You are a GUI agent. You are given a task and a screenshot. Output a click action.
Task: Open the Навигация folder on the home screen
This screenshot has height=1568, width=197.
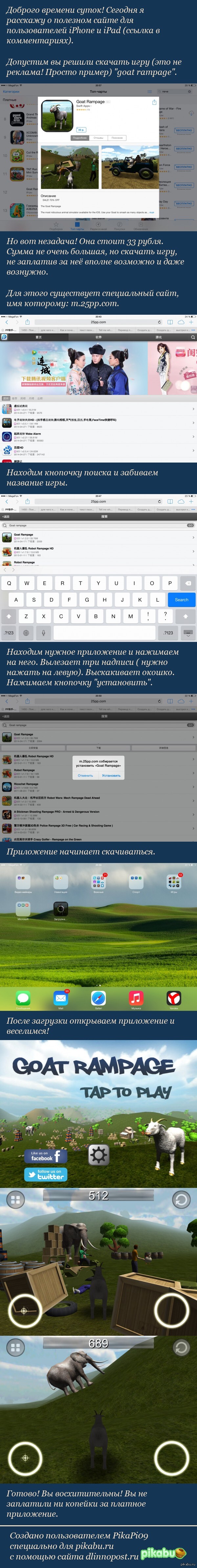[x=61, y=881]
